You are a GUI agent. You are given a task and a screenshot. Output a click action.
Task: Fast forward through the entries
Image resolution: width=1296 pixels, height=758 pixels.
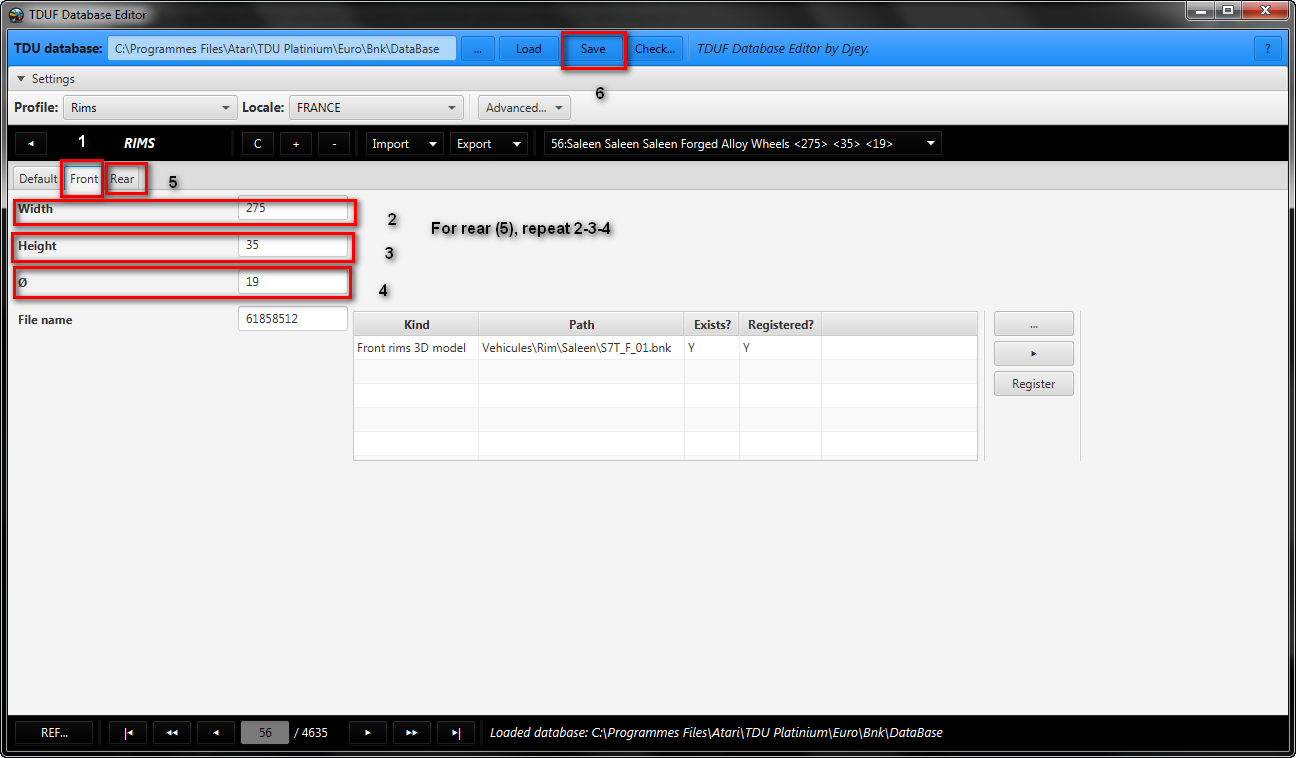coord(412,733)
